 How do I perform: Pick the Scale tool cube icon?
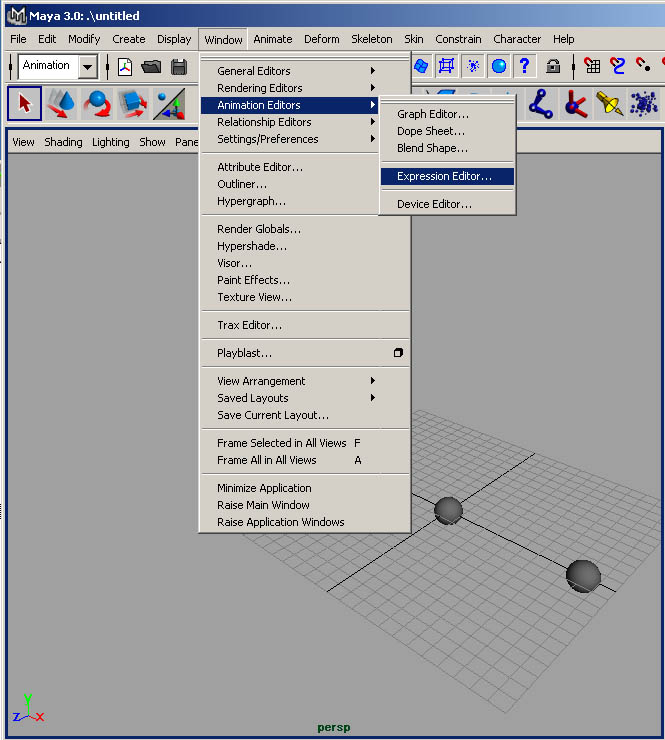point(133,104)
